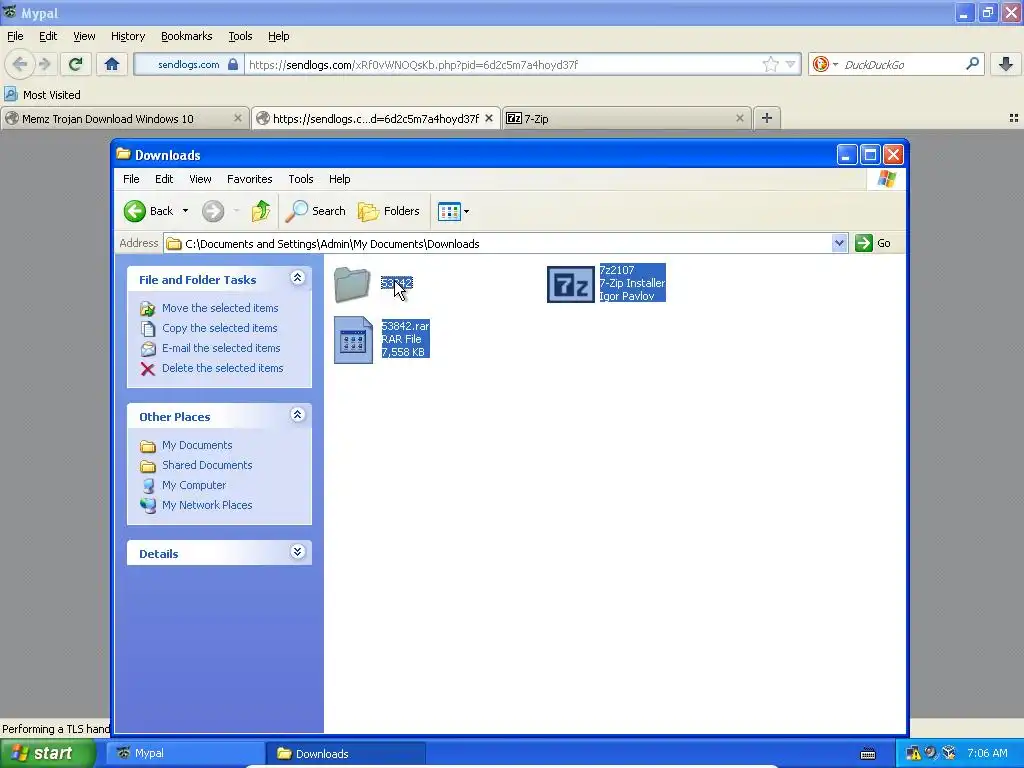Click the sendlogs.com site identity lock
Image resolution: width=1024 pixels, height=768 pixels.
[232, 64]
